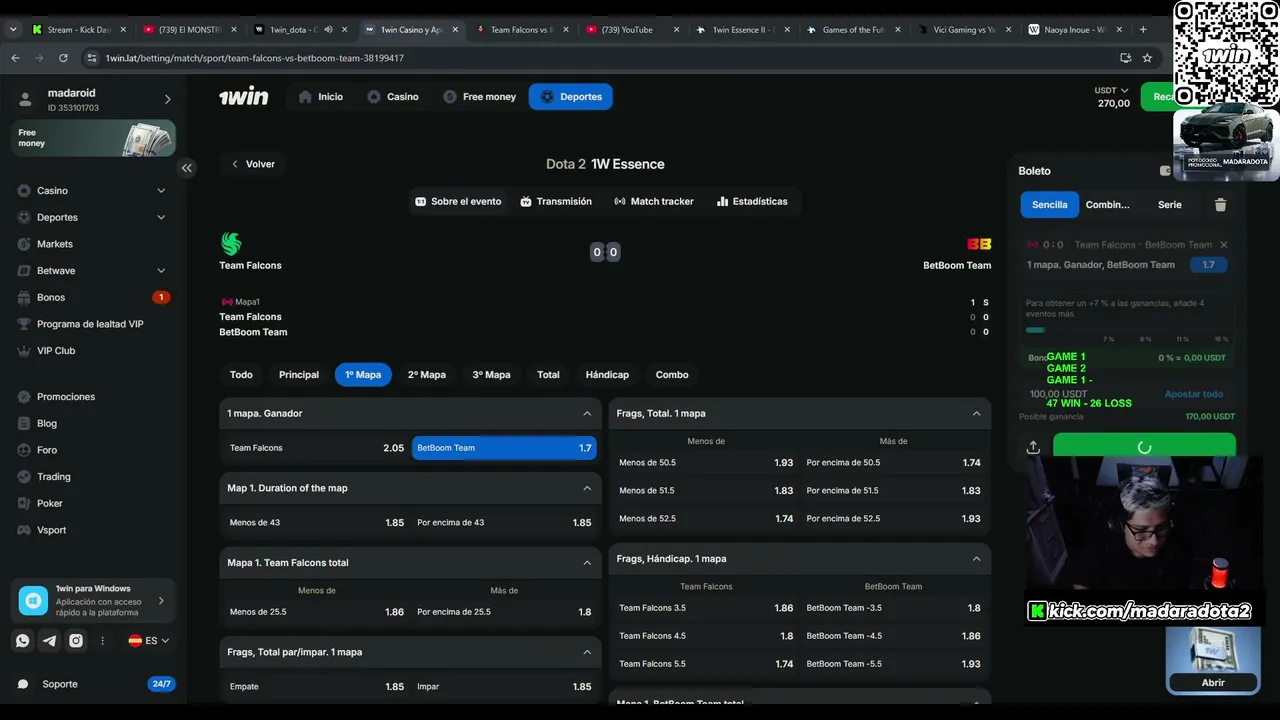Open Inicio in the top navigation
1280x720 pixels.
tap(321, 97)
